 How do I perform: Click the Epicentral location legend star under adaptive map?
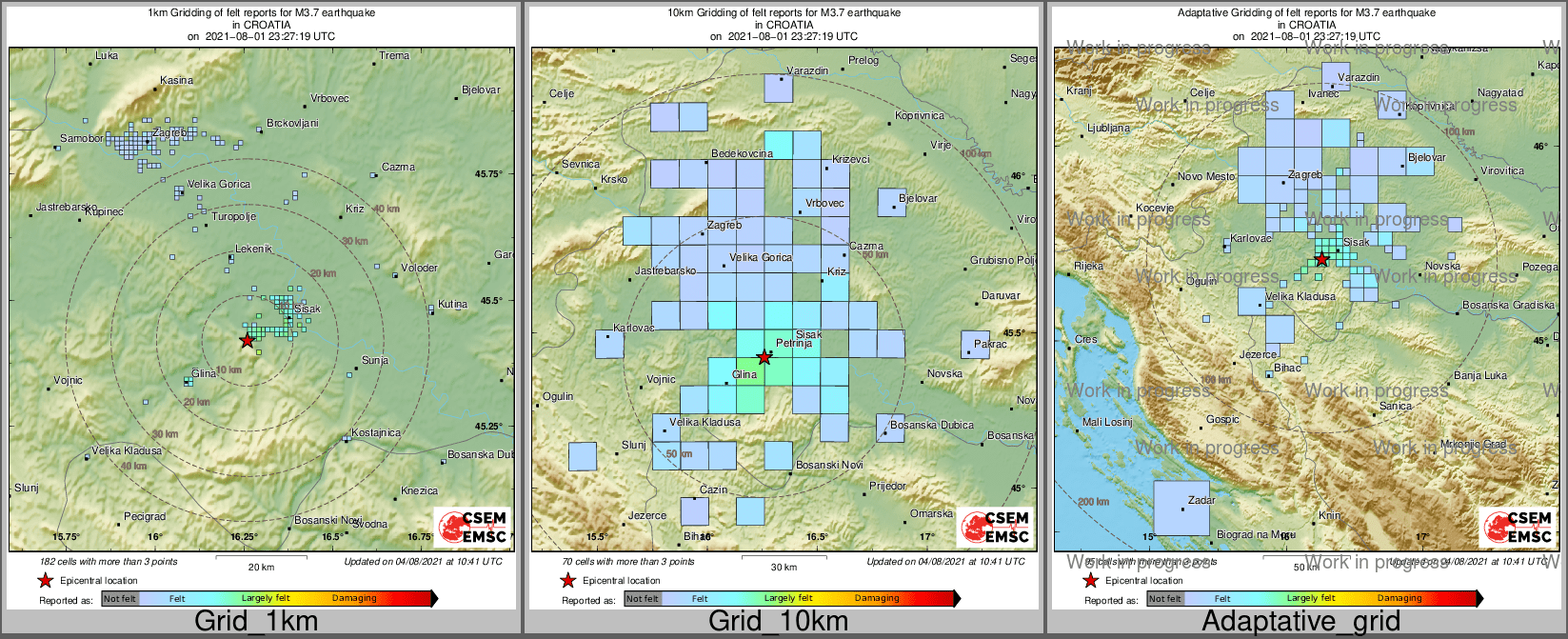1090,580
